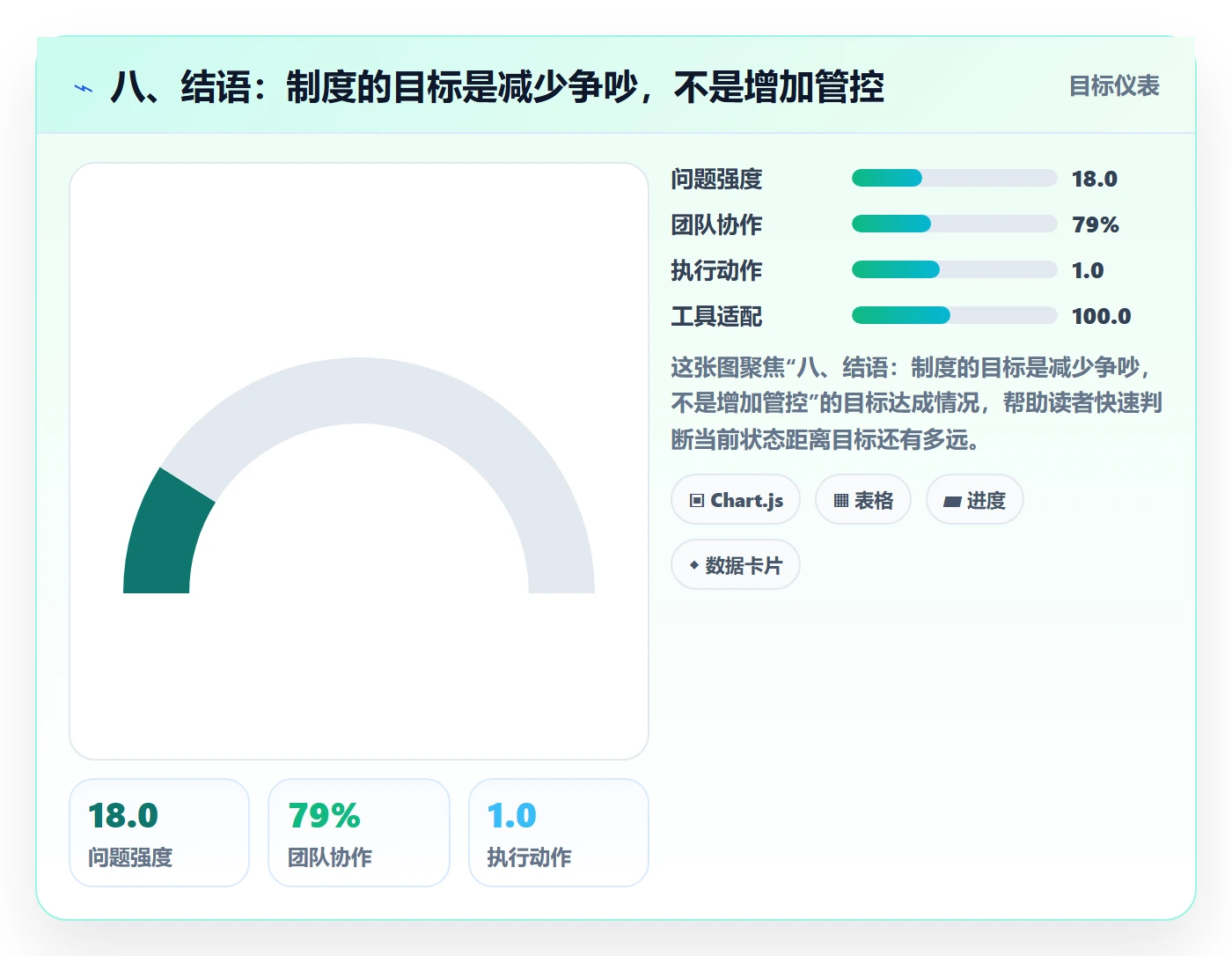
Task: Click the 79% value beside the 团队协作 progress bar
Action: click(x=1096, y=224)
